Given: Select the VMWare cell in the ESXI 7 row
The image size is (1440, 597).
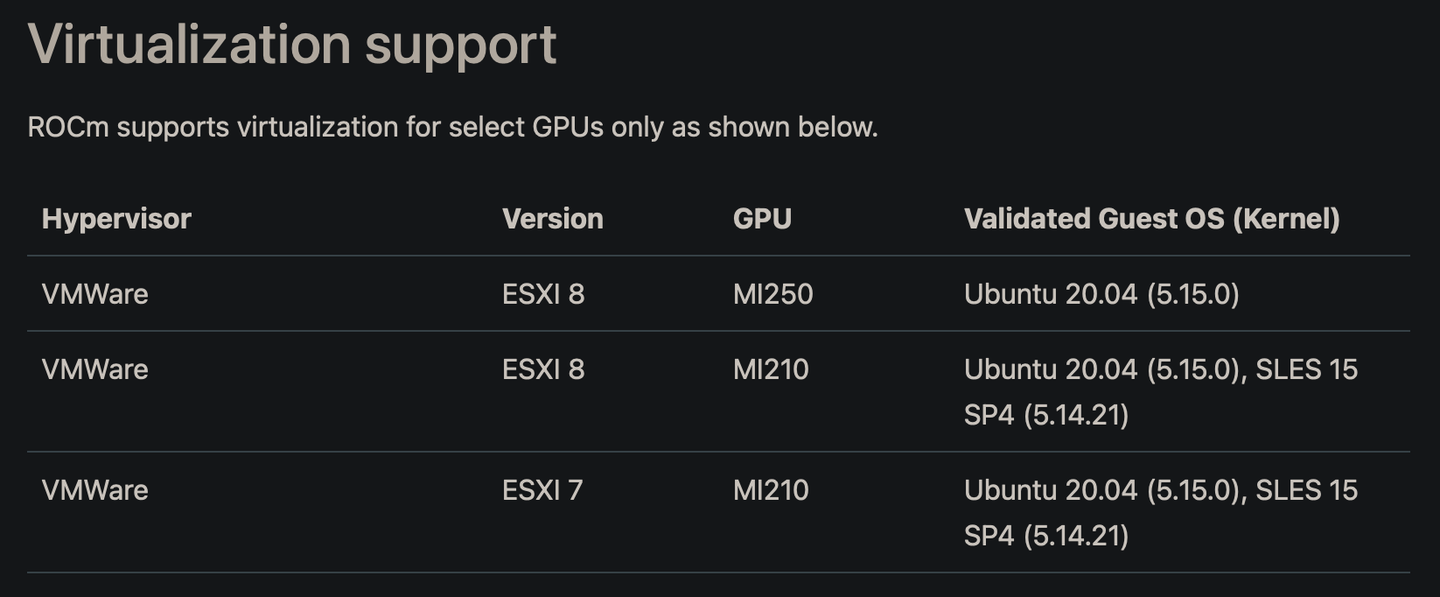Looking at the screenshot, I should 95,490.
